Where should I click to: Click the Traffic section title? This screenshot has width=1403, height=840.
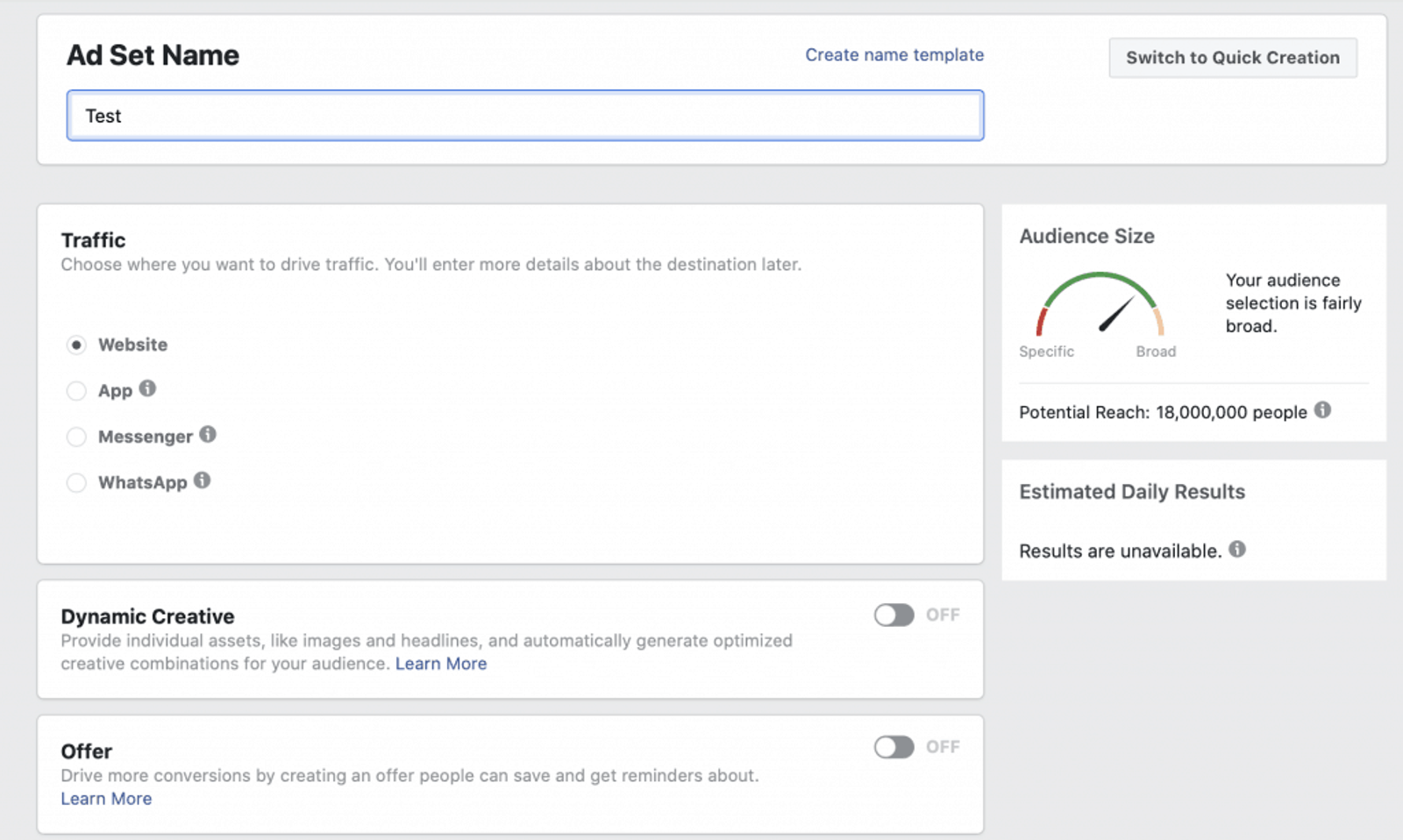(93, 240)
